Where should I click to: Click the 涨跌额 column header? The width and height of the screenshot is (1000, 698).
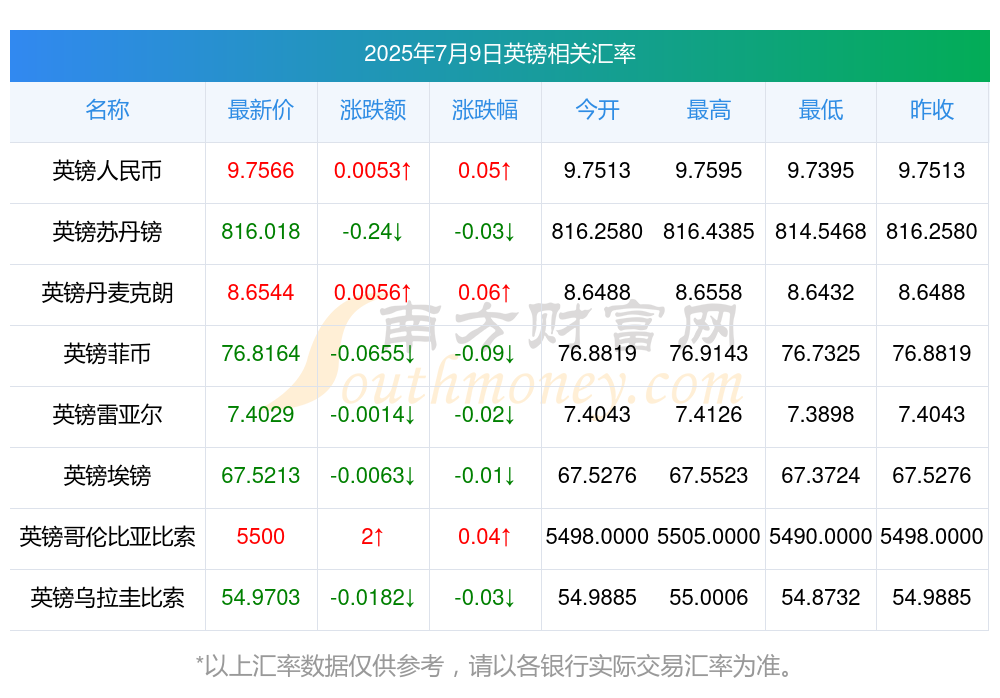click(x=373, y=110)
